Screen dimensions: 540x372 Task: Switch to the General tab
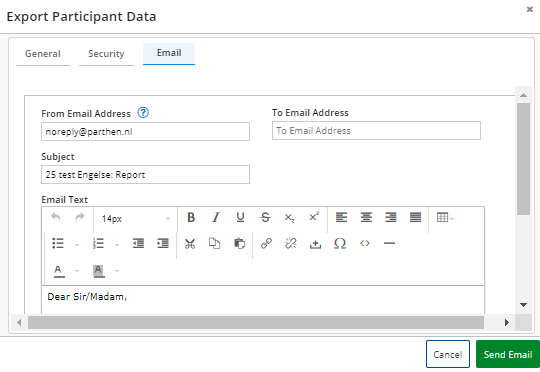pyautogui.click(x=43, y=54)
